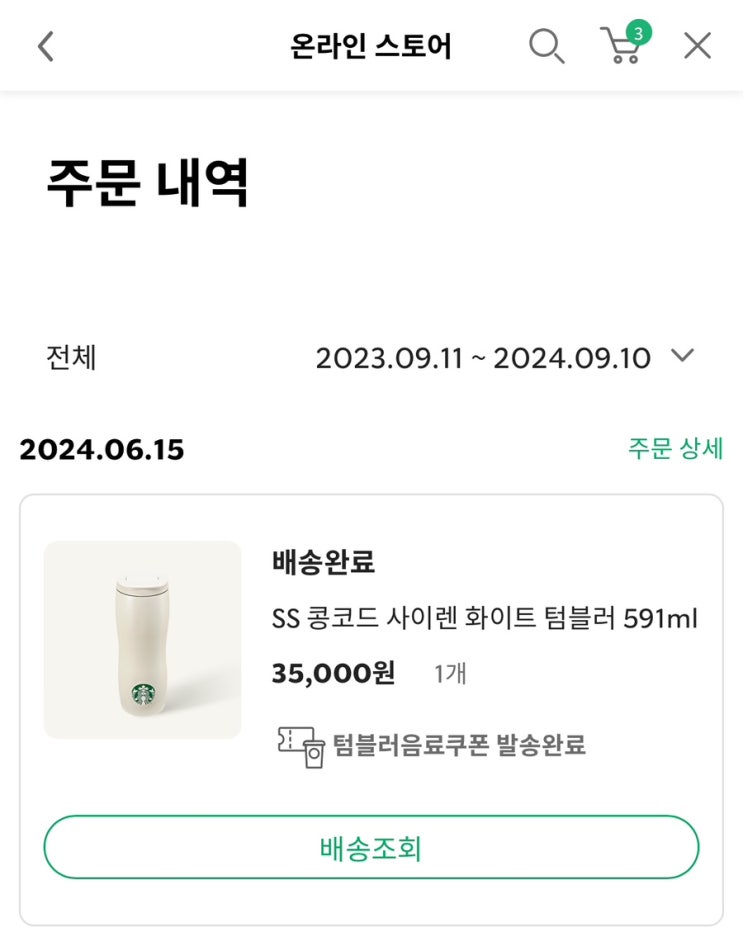
Task: Tap the back arrow icon
Action: 45,46
